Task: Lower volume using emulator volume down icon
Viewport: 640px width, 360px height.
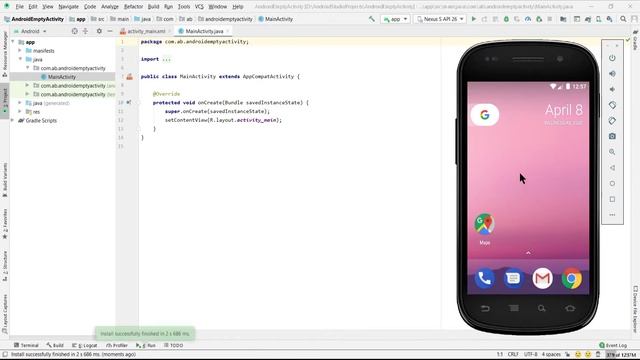Action: tap(612, 89)
